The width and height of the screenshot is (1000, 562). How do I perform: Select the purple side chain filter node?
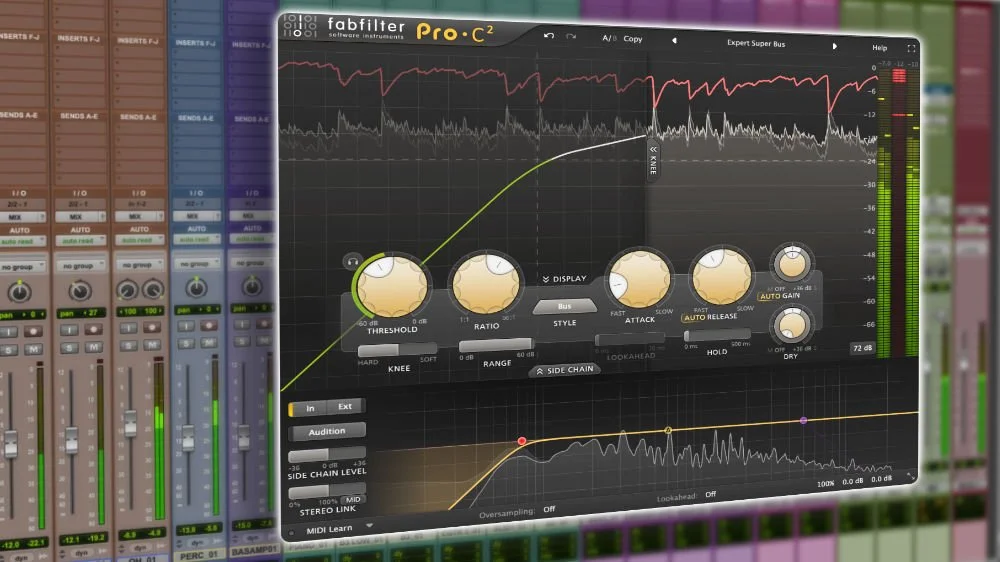(x=803, y=421)
